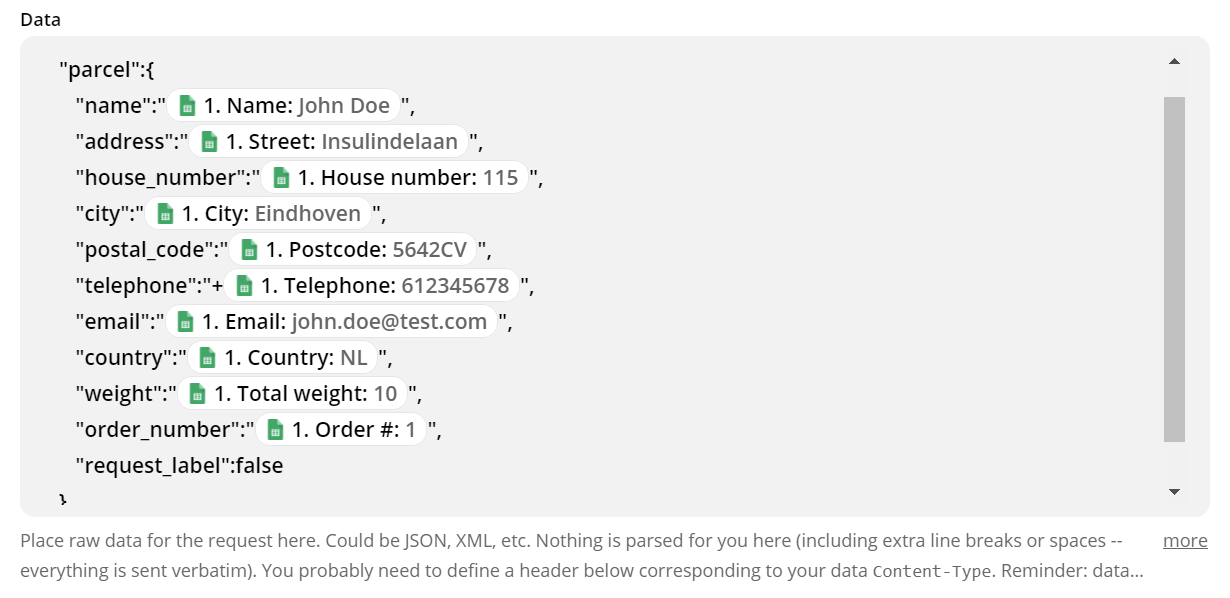Click the vertical scrollbar thumb

(1174, 269)
